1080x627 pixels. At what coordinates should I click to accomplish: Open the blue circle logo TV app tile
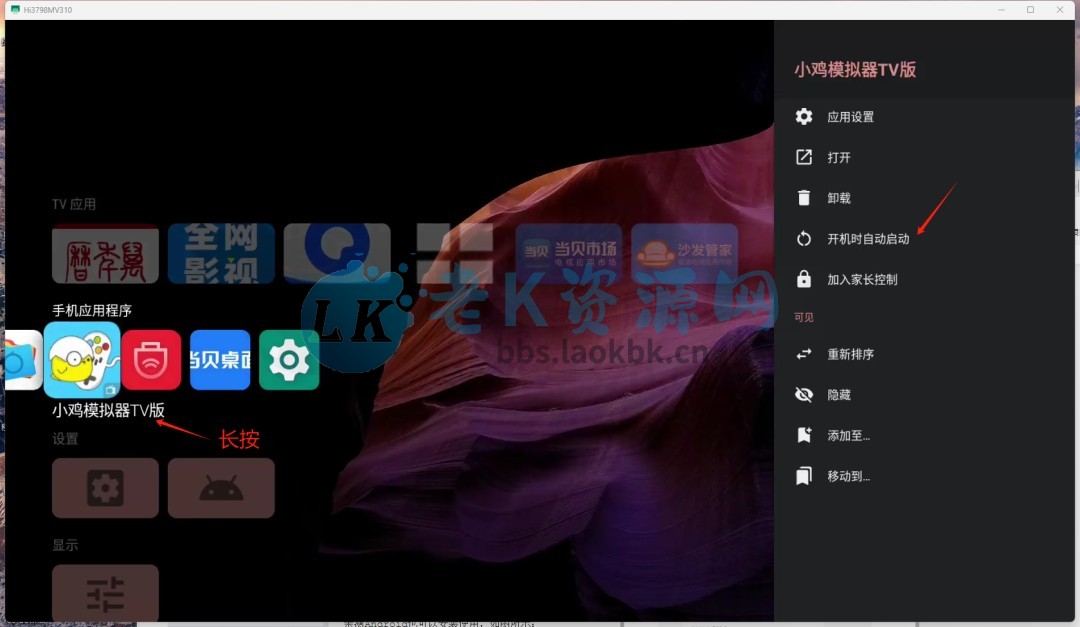(x=337, y=254)
